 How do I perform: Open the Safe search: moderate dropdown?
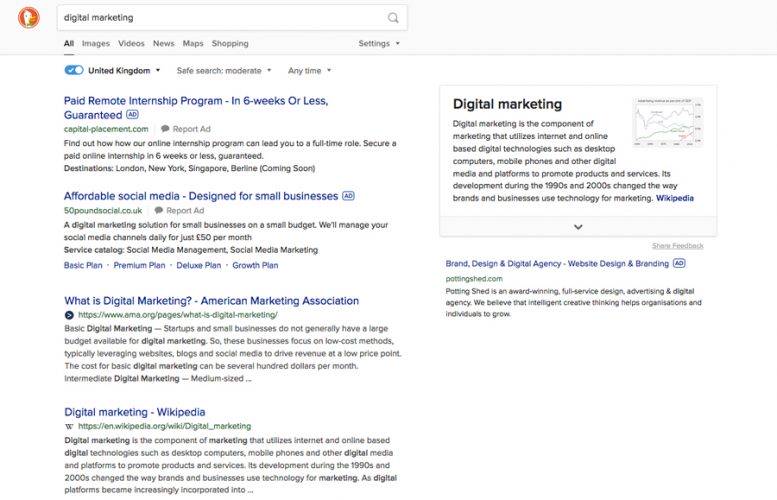[x=224, y=70]
